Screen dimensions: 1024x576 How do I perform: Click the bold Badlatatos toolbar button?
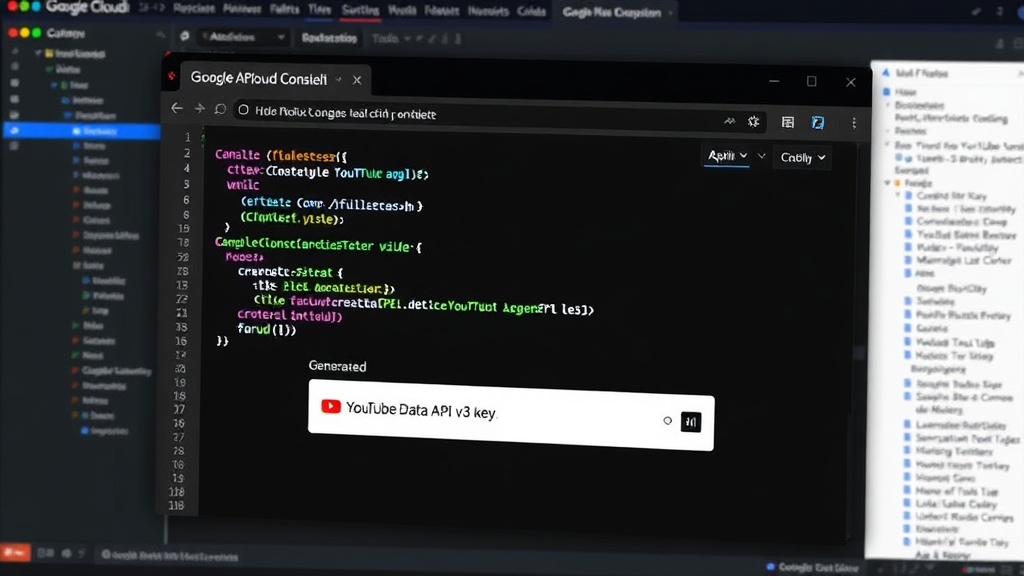(329, 38)
